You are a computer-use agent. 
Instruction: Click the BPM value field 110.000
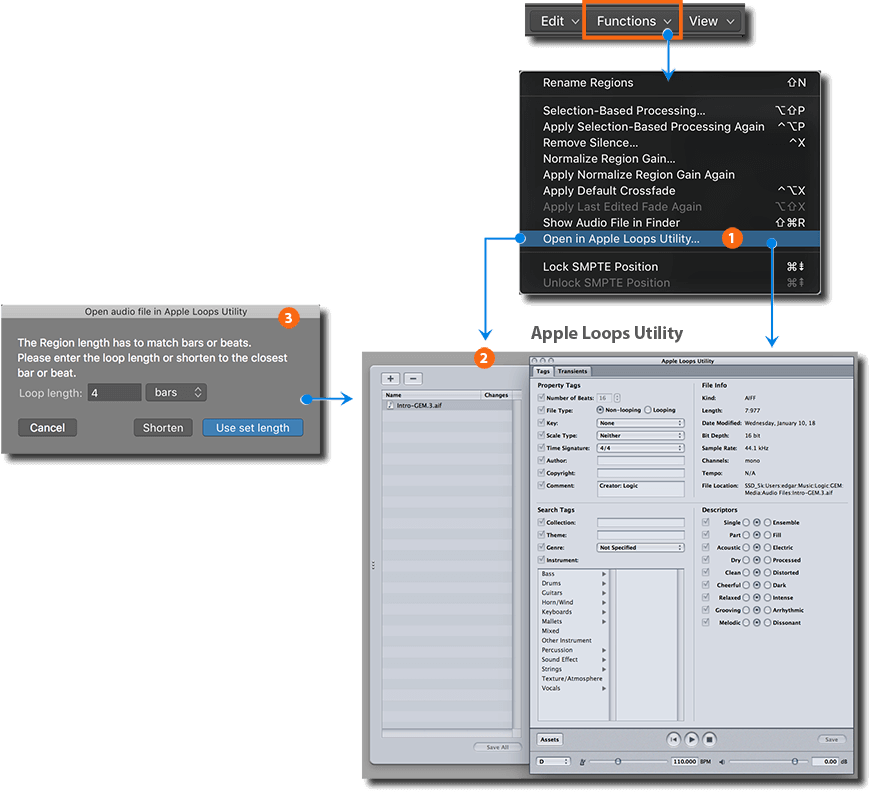[685, 762]
